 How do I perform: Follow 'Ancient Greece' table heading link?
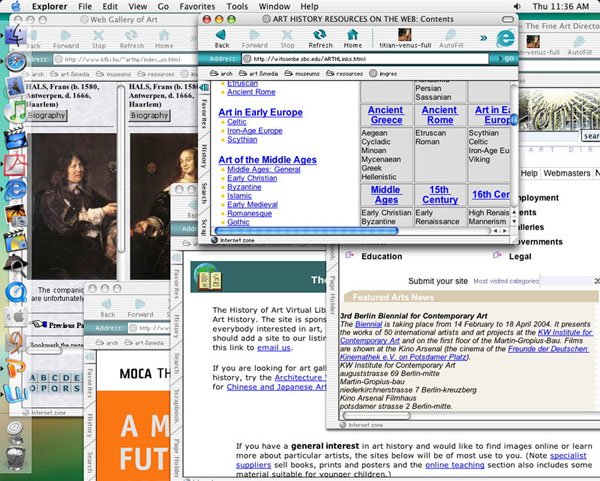click(386, 115)
